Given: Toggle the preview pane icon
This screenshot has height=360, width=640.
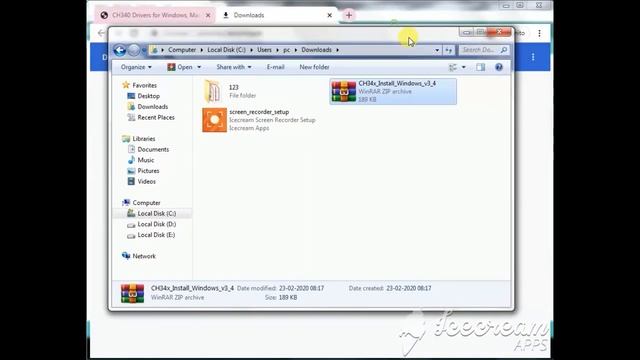Looking at the screenshot, I should [x=480, y=67].
